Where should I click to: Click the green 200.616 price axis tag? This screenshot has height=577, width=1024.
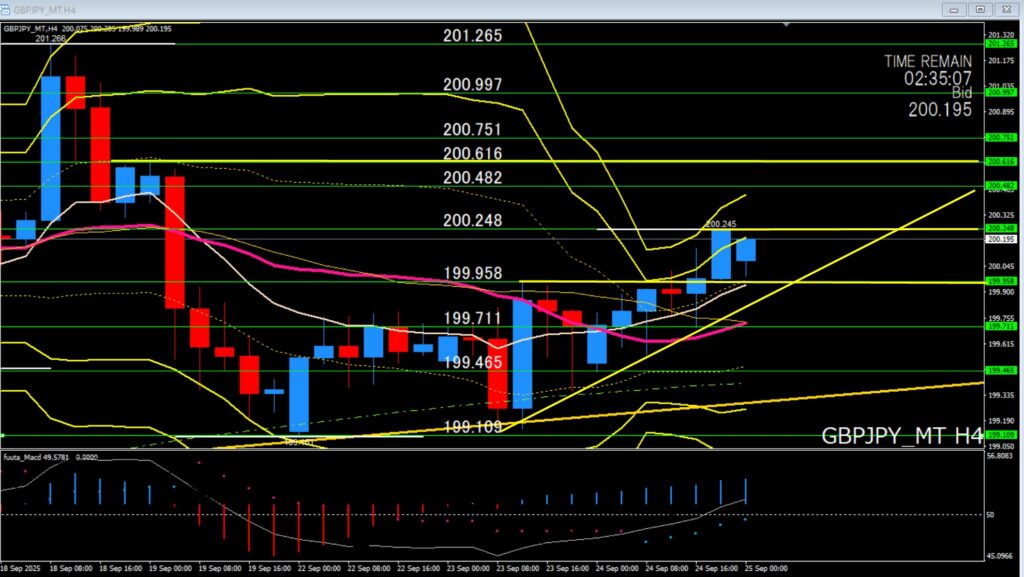(x=1001, y=161)
